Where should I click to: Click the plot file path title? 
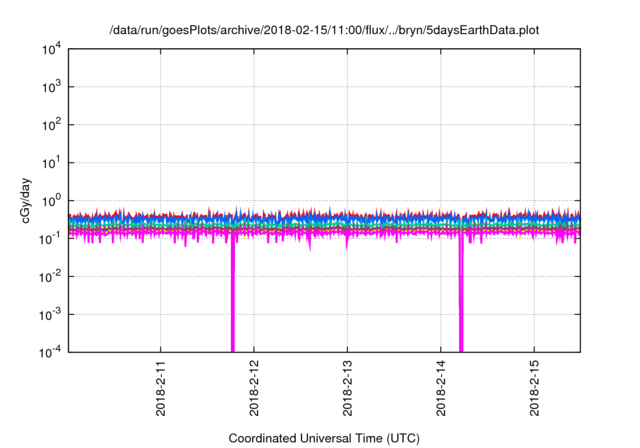[x=324, y=30]
